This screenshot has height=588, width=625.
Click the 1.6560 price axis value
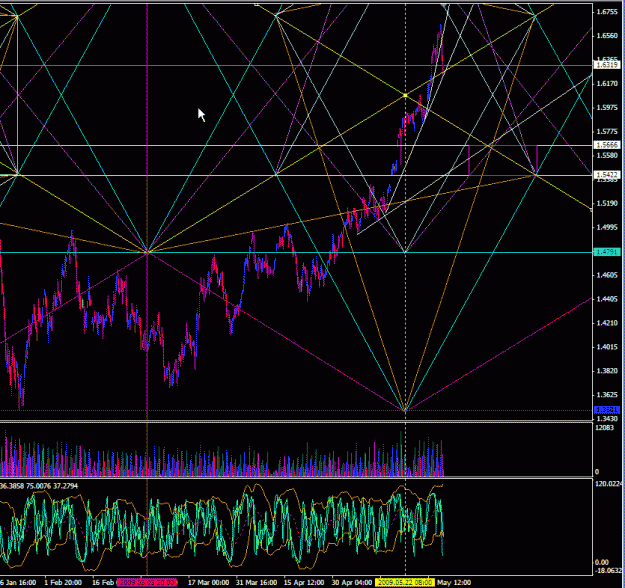(x=607, y=36)
